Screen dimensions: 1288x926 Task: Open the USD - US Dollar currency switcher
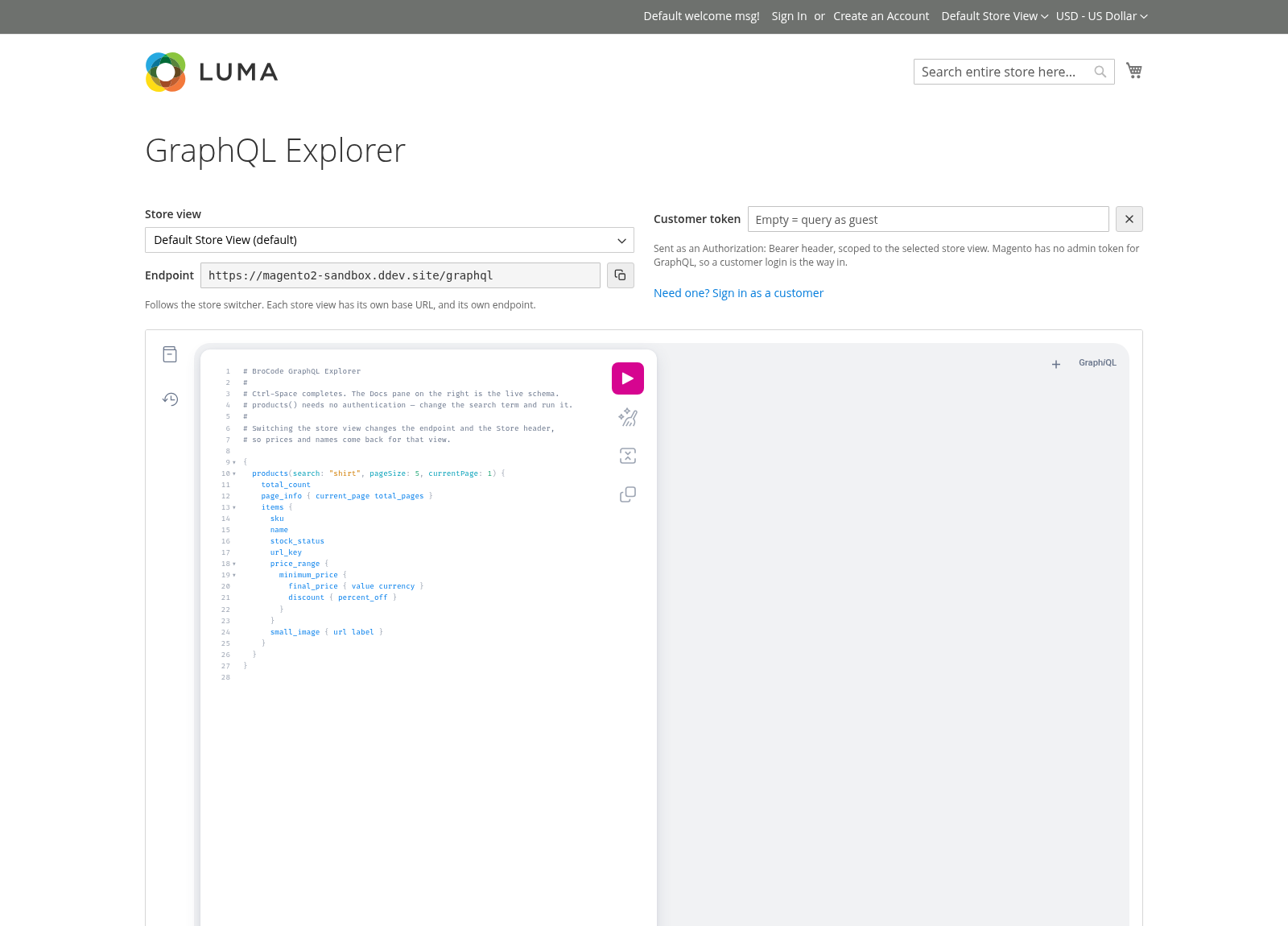(1102, 16)
